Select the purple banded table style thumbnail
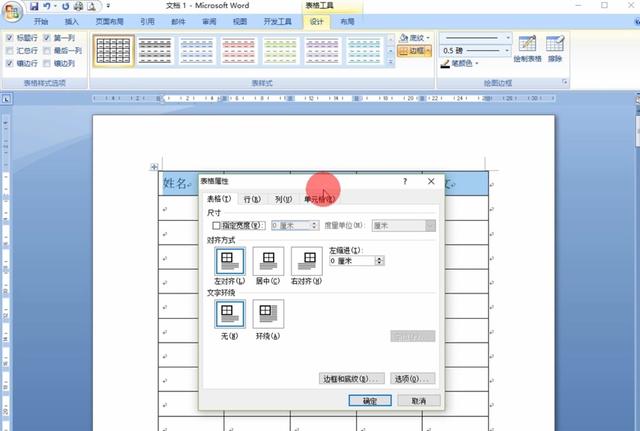The image size is (640, 431). coord(322,51)
